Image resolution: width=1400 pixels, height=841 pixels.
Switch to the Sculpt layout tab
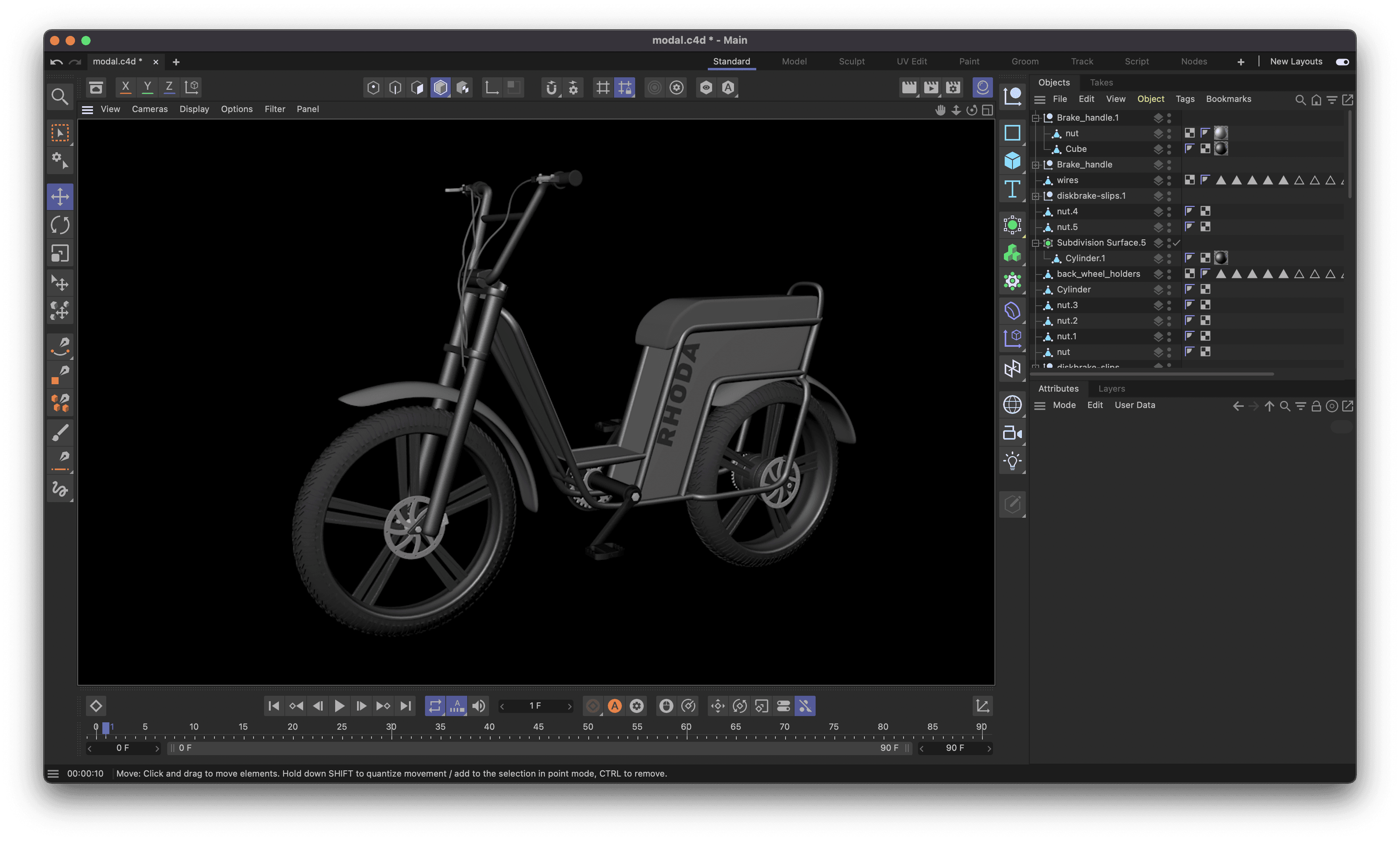851,61
